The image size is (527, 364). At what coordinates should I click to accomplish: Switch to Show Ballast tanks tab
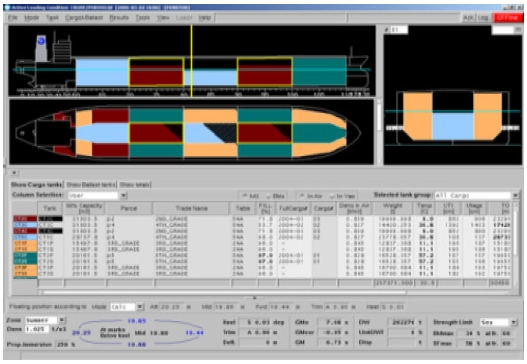91,185
